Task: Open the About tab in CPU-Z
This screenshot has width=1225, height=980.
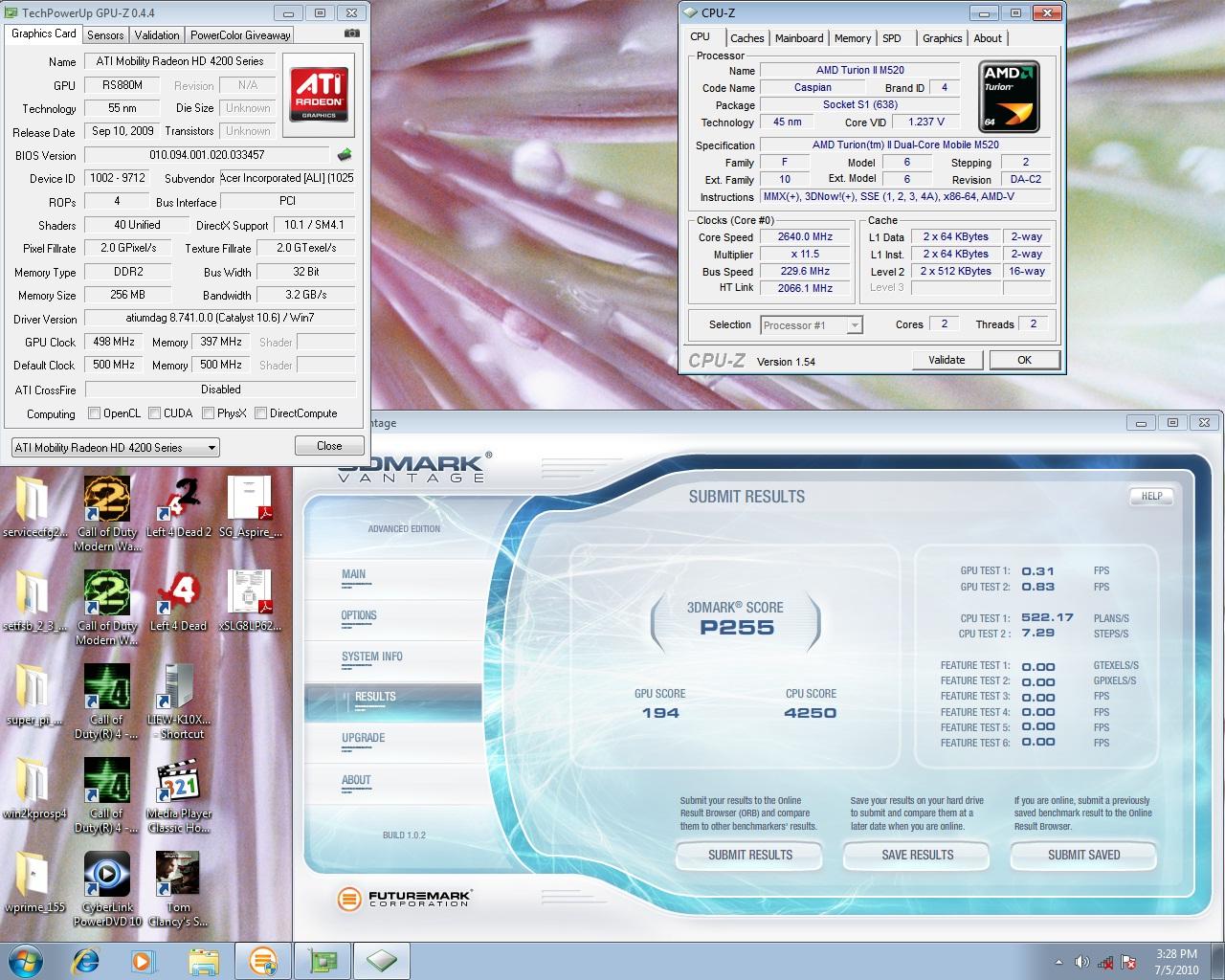Action: 988,38
